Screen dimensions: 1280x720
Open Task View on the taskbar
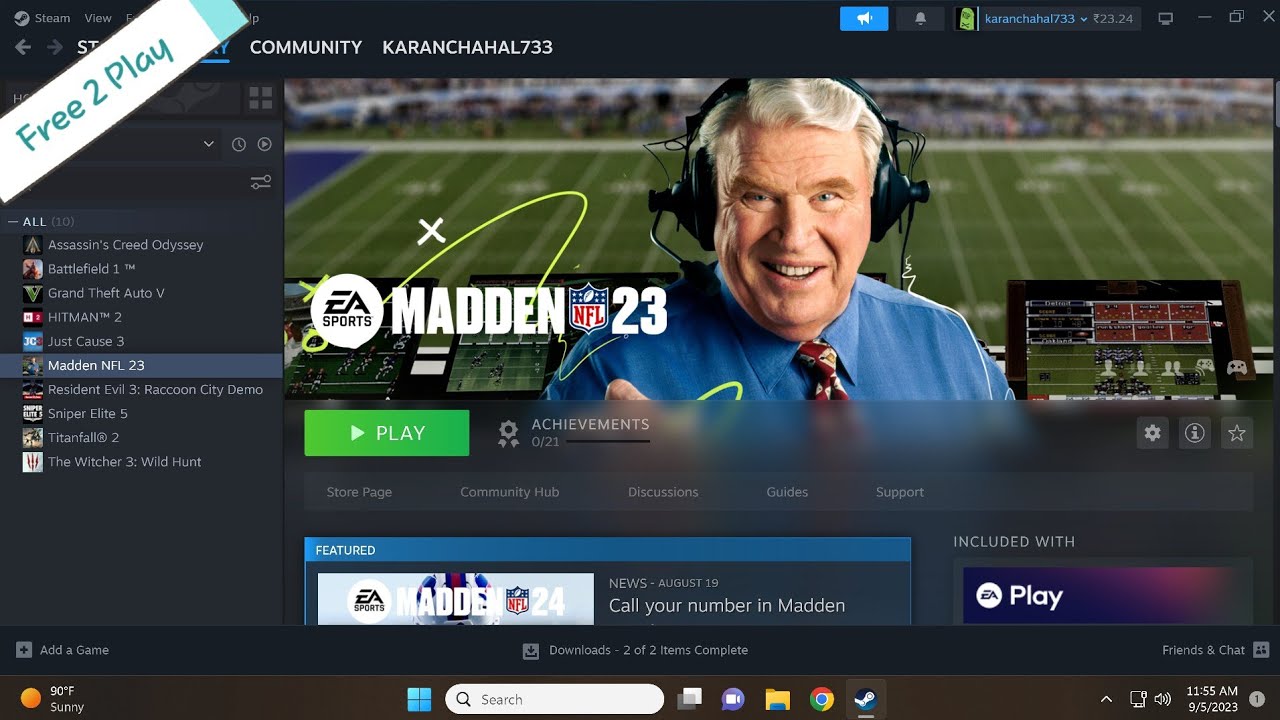688,699
